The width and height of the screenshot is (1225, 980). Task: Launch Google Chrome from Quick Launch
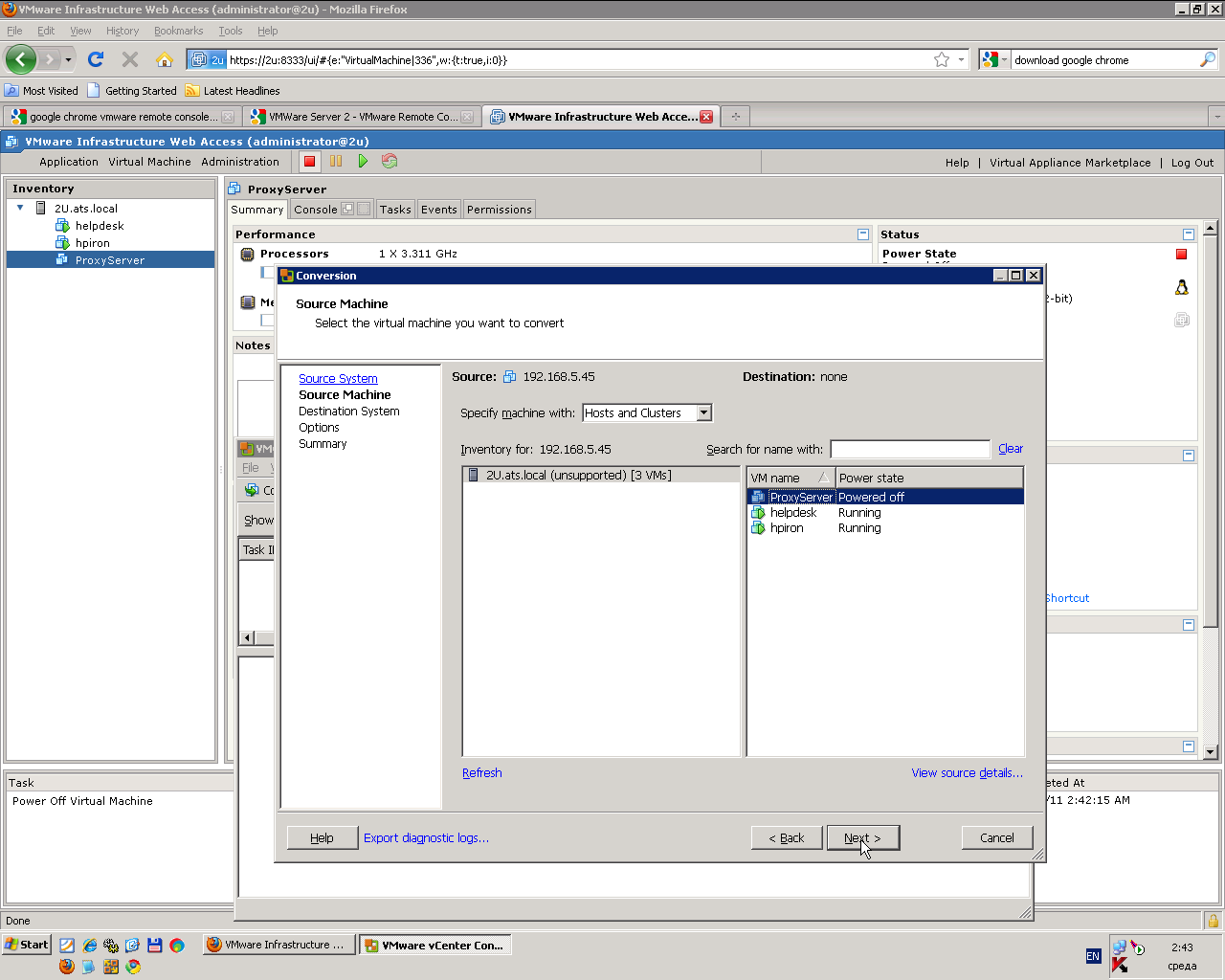click(133, 967)
